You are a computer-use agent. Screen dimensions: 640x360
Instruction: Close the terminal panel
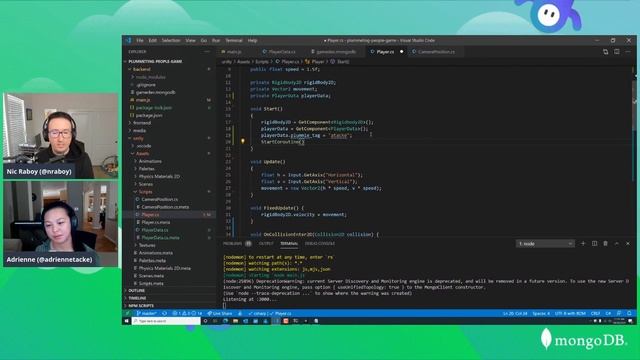click(x=628, y=243)
